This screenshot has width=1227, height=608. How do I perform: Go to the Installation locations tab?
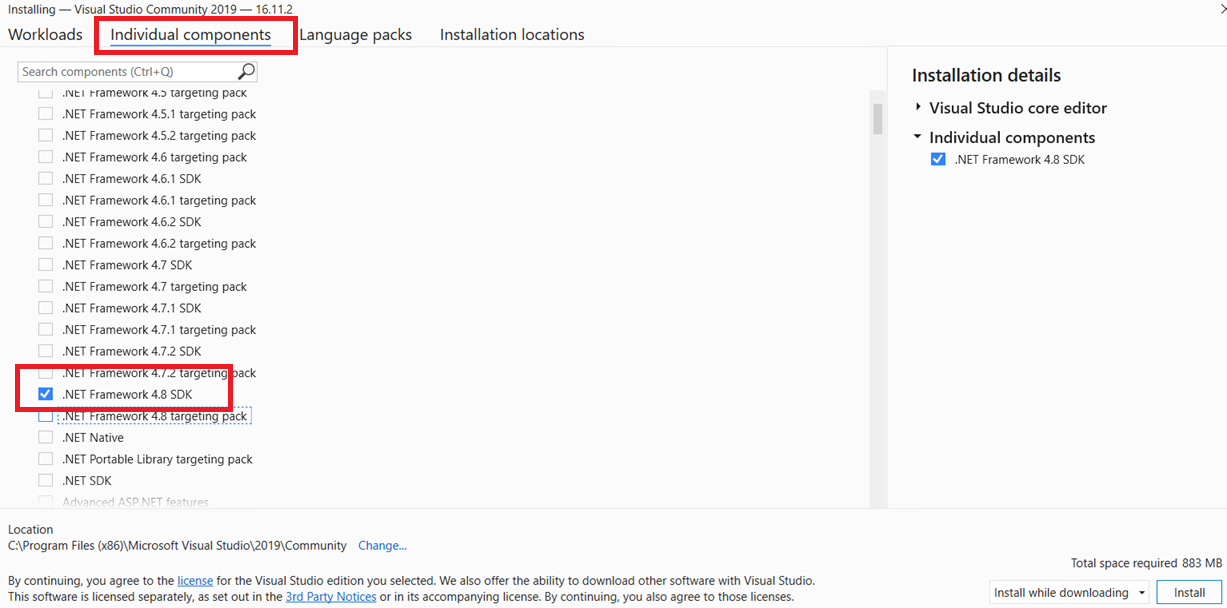pos(512,34)
